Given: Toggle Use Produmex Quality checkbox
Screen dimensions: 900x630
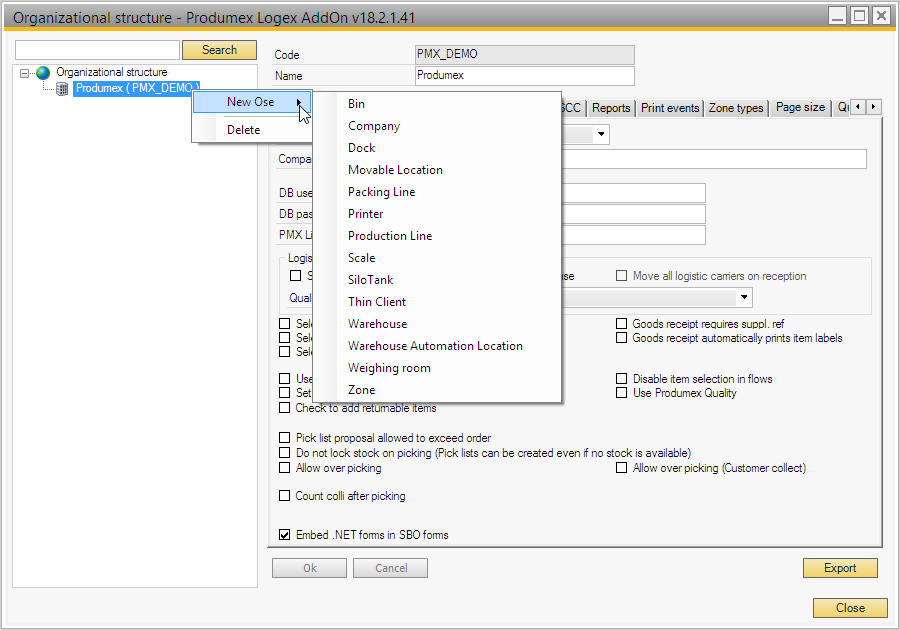Looking at the screenshot, I should (x=622, y=393).
